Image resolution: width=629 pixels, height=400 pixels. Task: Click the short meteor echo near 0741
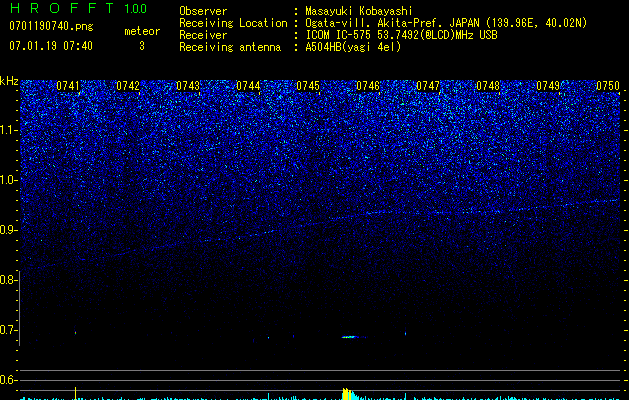pos(75,332)
